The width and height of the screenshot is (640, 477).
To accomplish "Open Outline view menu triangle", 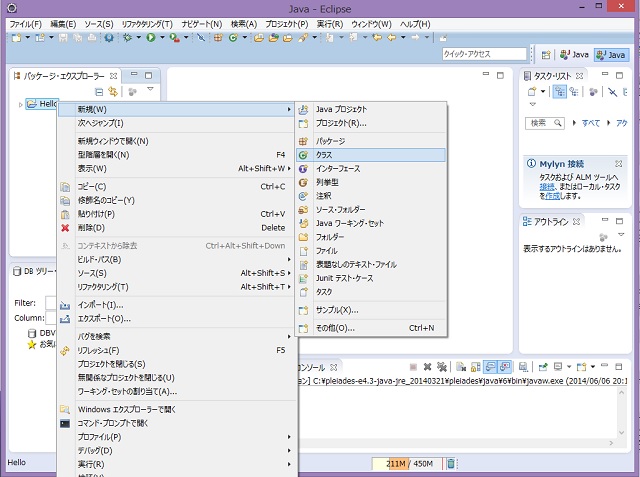I will (621, 235).
